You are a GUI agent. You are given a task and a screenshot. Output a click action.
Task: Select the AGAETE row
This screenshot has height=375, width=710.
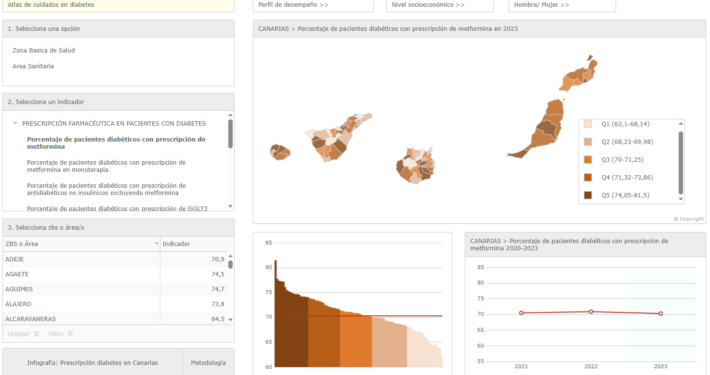pos(115,274)
